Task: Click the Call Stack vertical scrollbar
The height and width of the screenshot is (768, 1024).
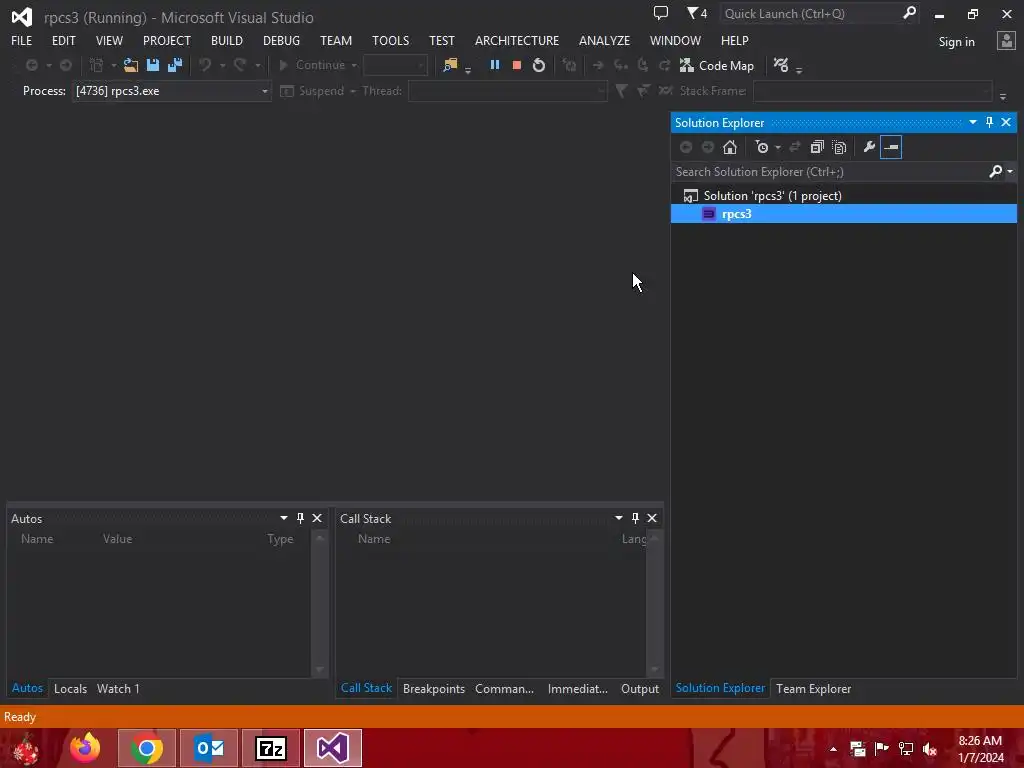Action: click(654, 604)
